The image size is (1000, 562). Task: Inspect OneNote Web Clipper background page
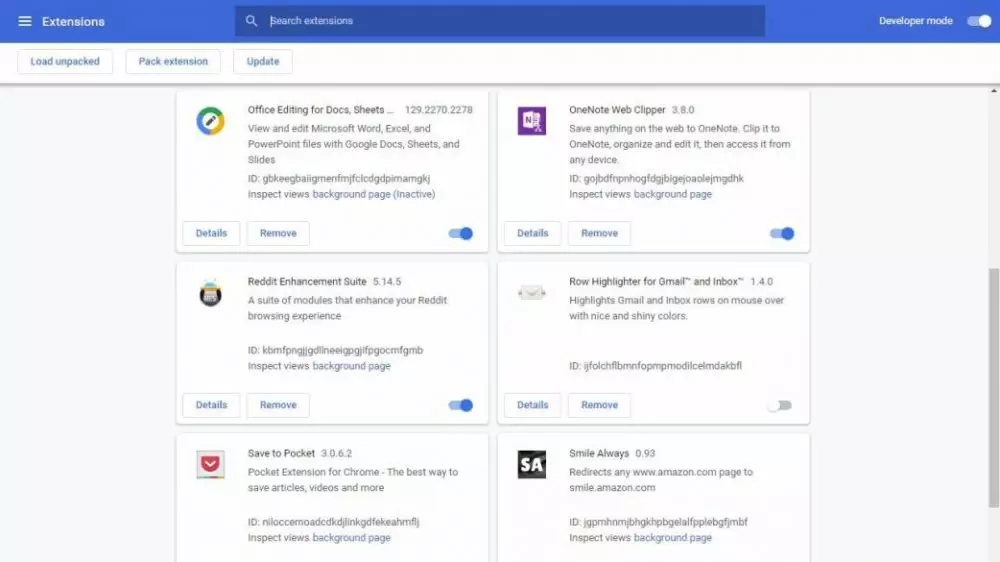click(673, 194)
